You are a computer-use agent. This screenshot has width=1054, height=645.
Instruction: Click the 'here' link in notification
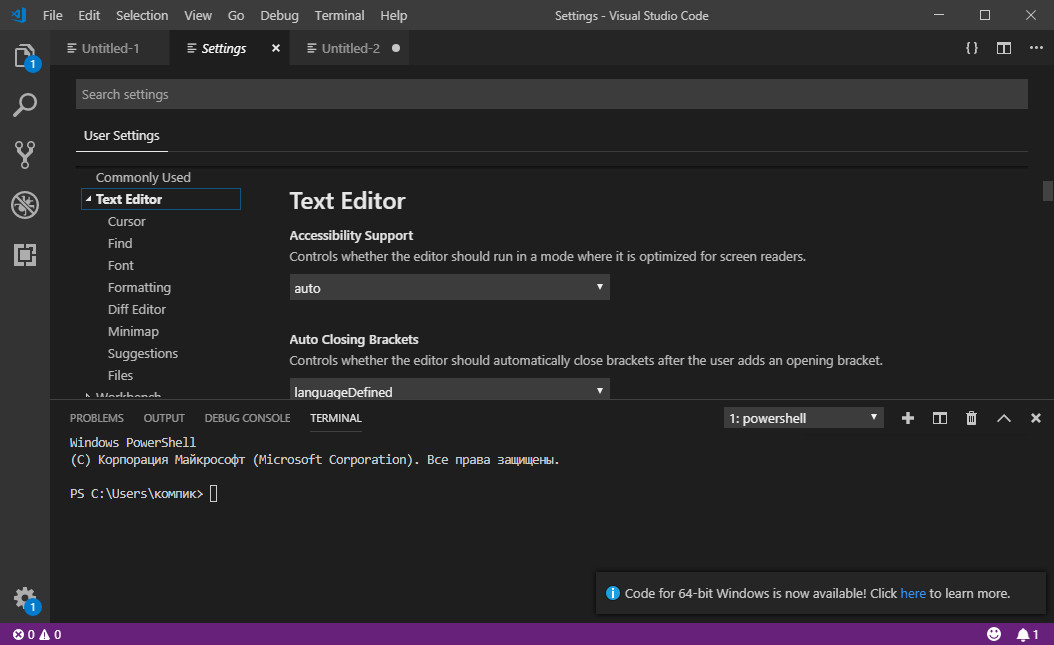tap(913, 593)
